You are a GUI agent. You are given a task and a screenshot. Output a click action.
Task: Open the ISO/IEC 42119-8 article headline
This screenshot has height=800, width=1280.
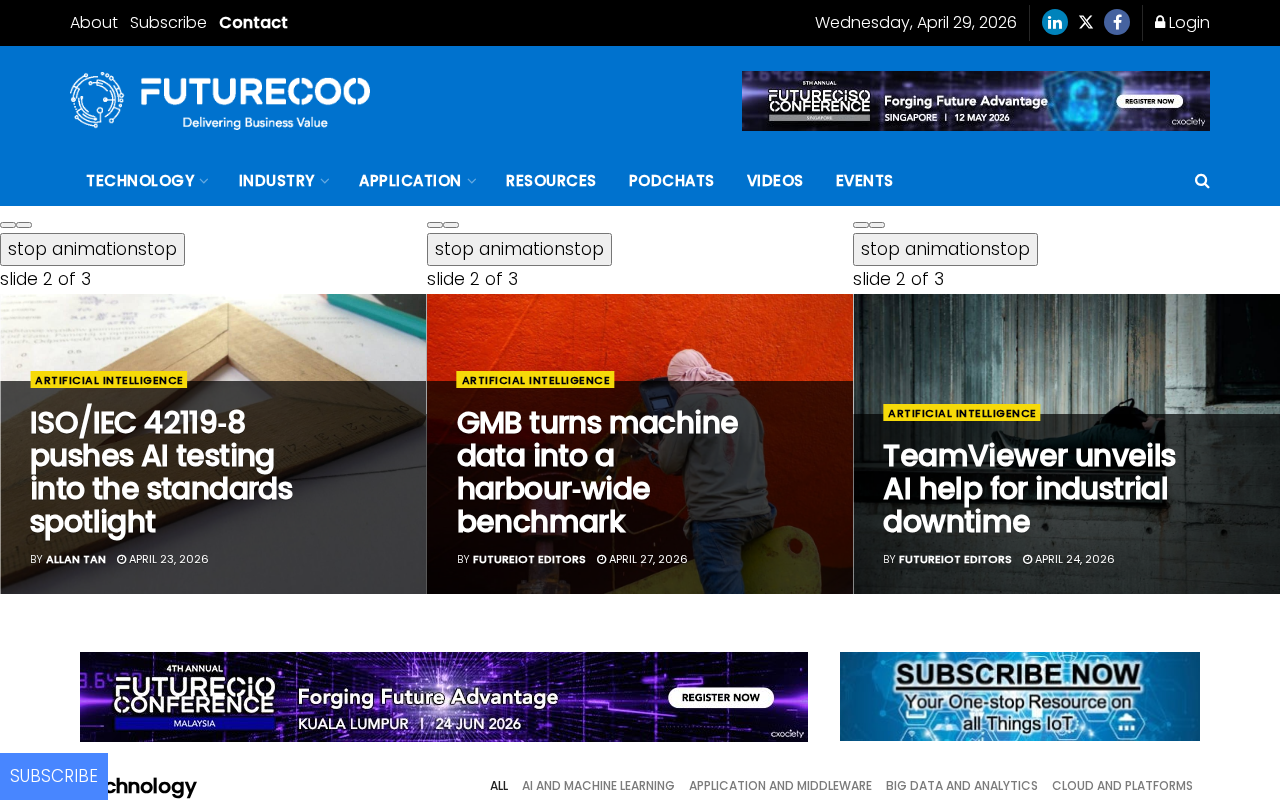pyautogui.click(x=161, y=472)
